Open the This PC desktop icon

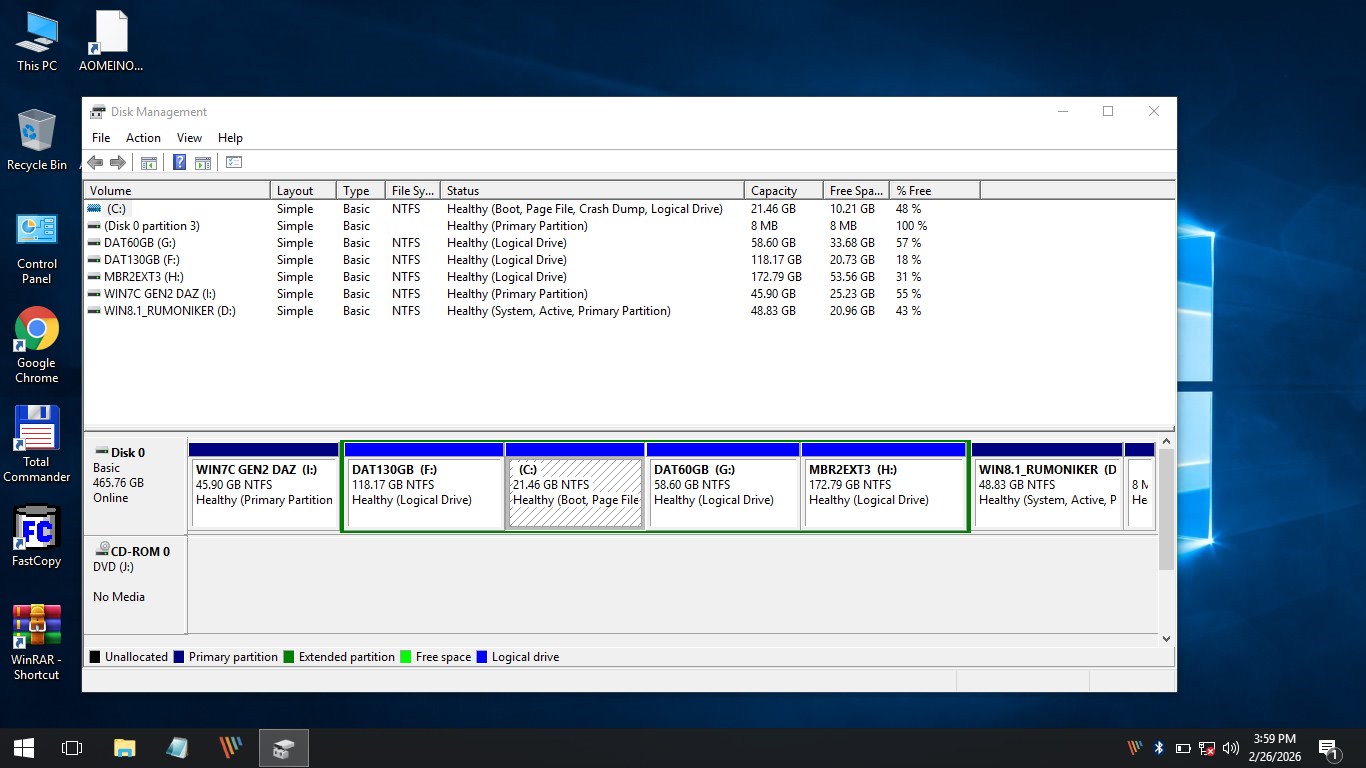(37, 41)
